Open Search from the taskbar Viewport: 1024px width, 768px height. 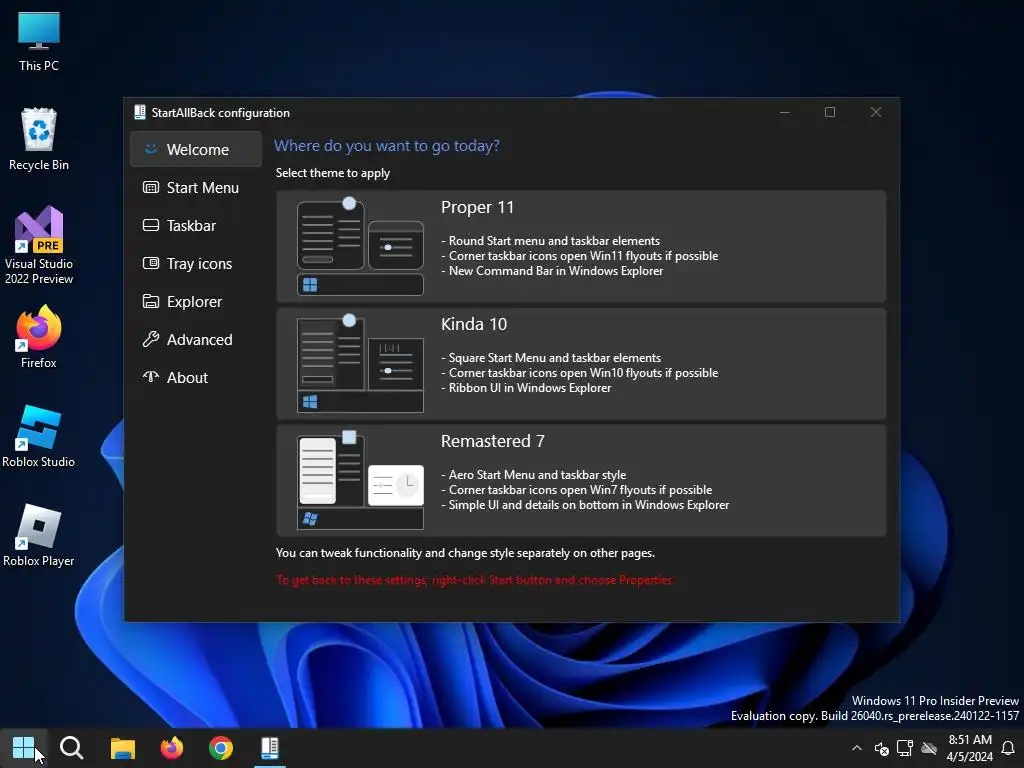(71, 748)
